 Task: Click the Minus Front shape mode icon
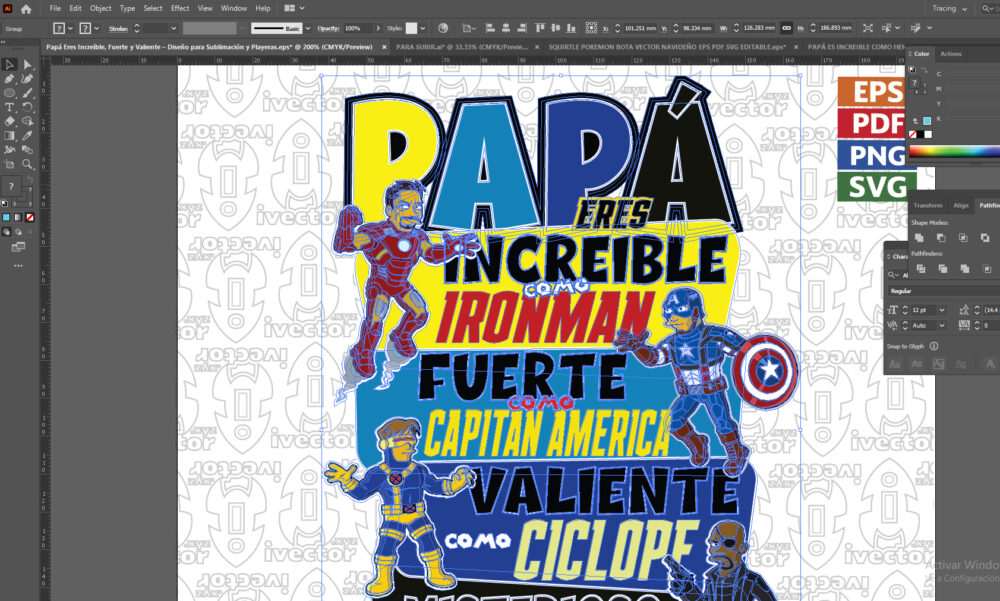pyautogui.click(x=941, y=238)
